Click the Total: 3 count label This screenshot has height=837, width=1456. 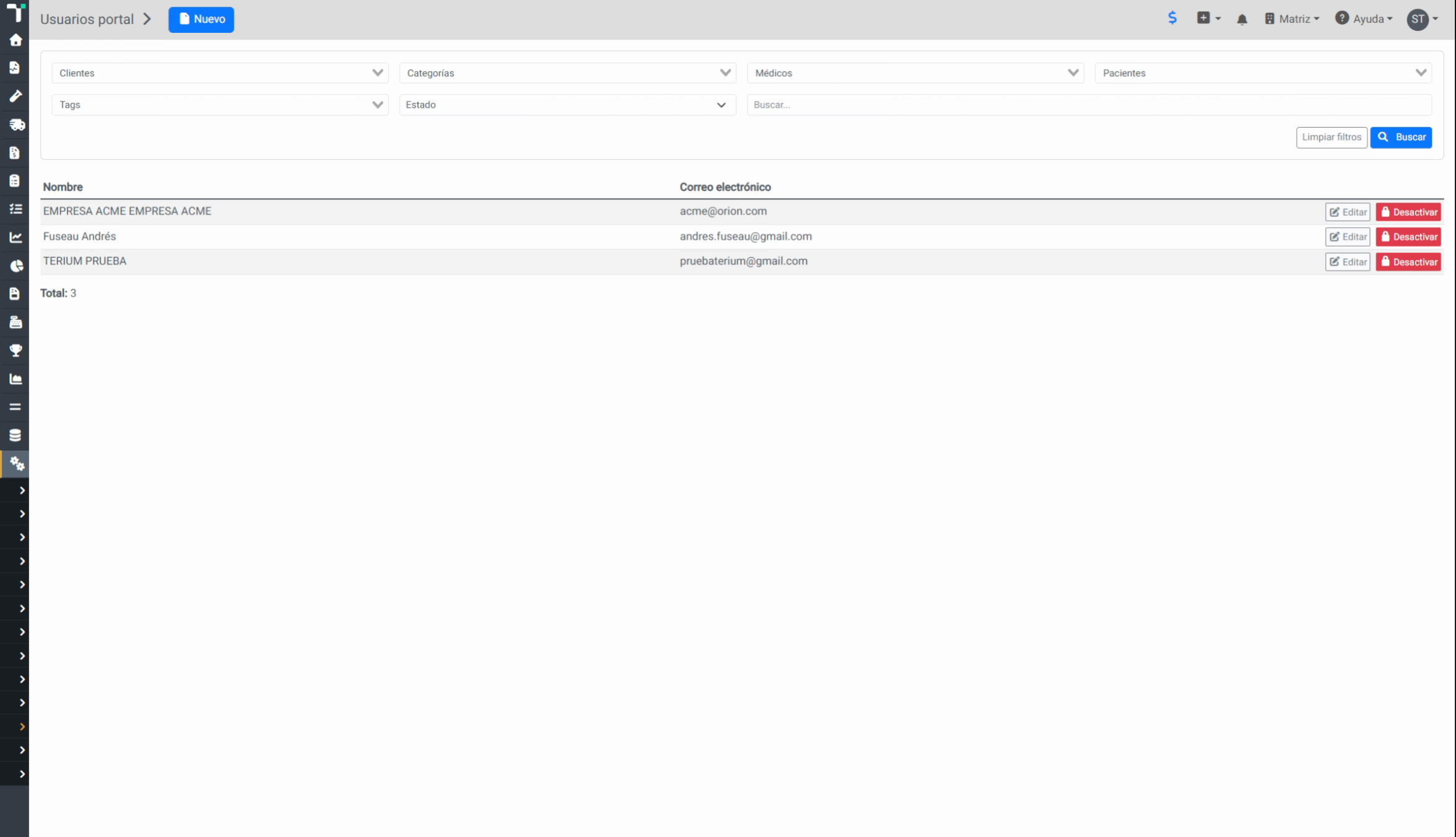pyautogui.click(x=58, y=293)
